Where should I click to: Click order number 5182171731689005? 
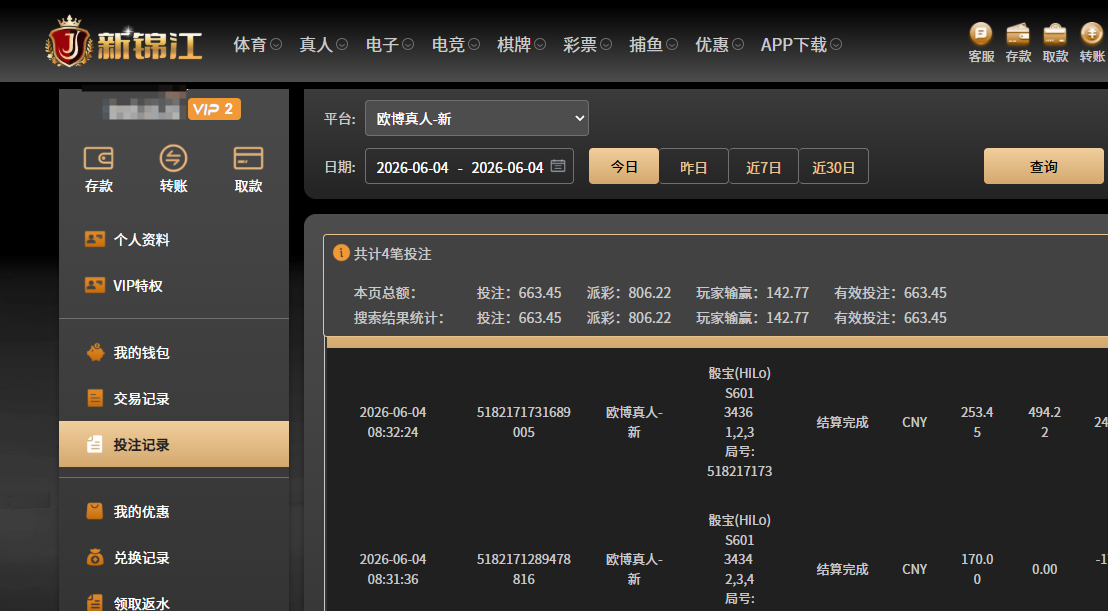[524, 422]
